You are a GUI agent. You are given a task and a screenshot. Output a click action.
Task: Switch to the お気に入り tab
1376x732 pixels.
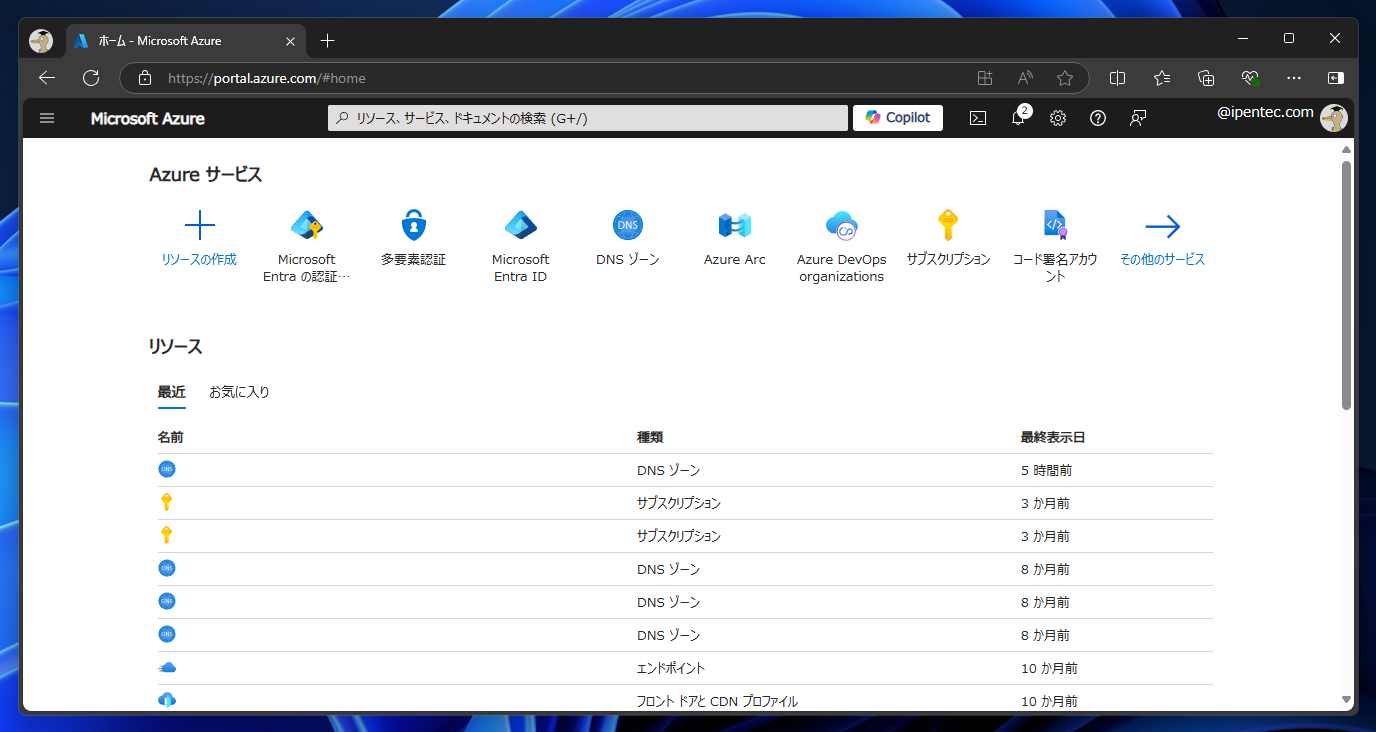coord(238,391)
